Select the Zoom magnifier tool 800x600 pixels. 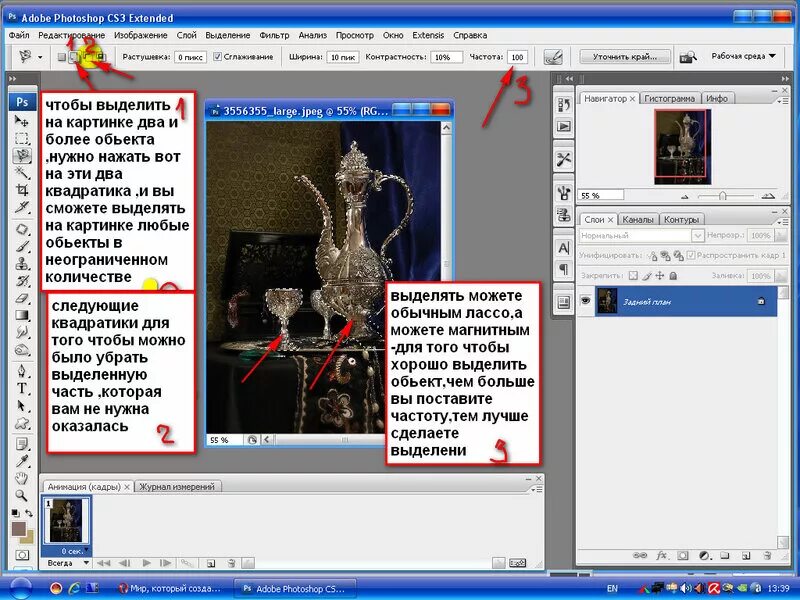[x=21, y=495]
